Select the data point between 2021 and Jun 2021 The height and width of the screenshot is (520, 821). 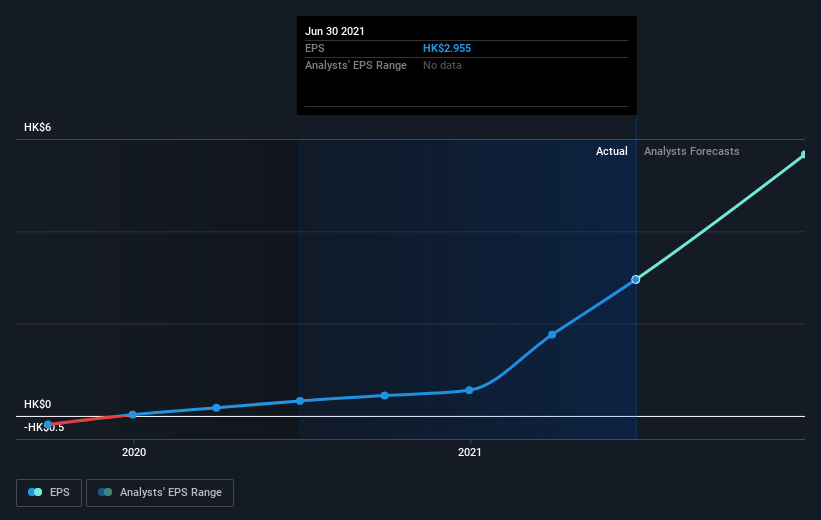[x=552, y=335]
